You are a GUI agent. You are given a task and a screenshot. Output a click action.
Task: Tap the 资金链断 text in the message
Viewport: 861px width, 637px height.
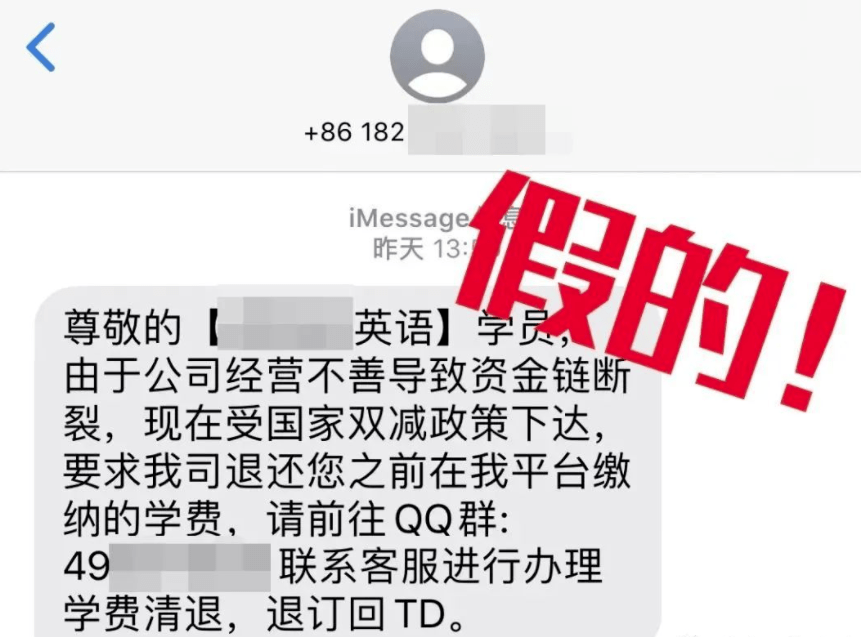point(550,377)
